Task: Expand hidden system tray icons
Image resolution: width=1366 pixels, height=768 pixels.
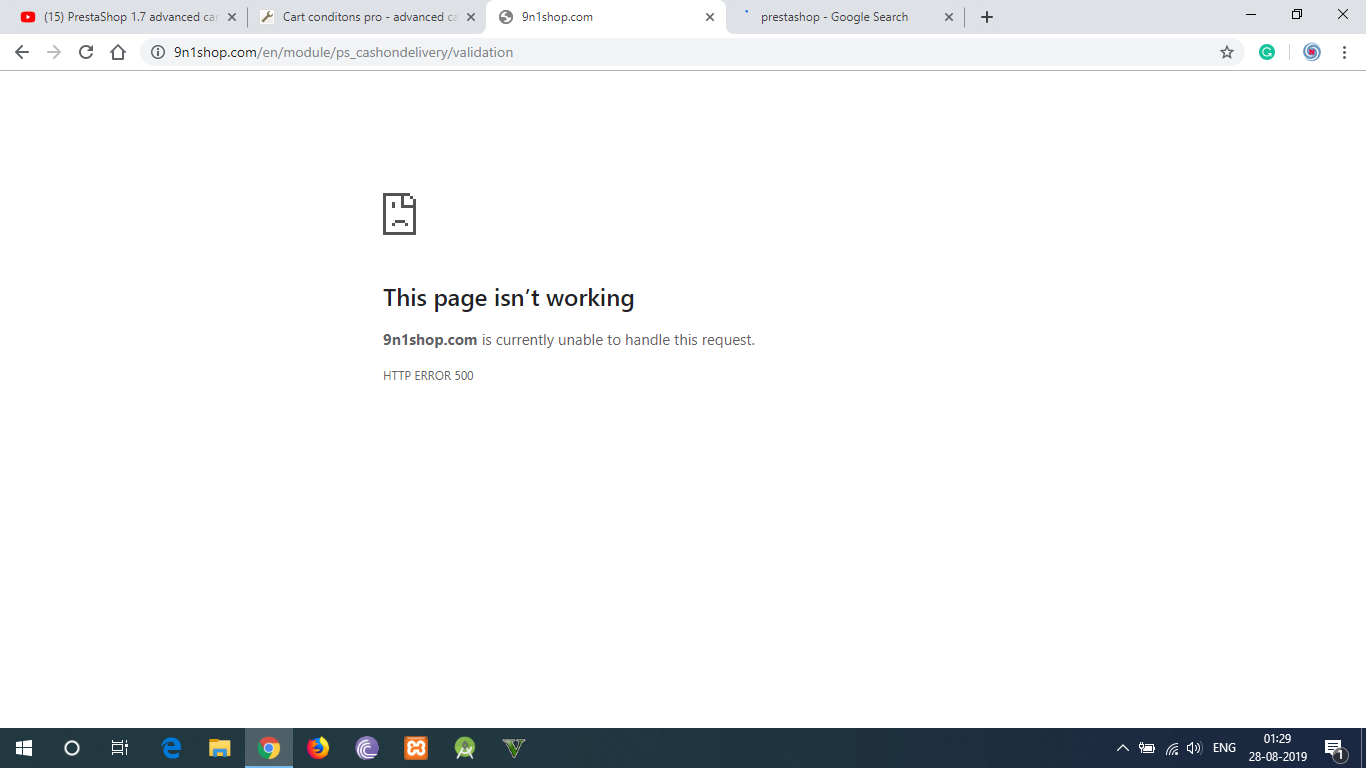Action: pos(1122,747)
